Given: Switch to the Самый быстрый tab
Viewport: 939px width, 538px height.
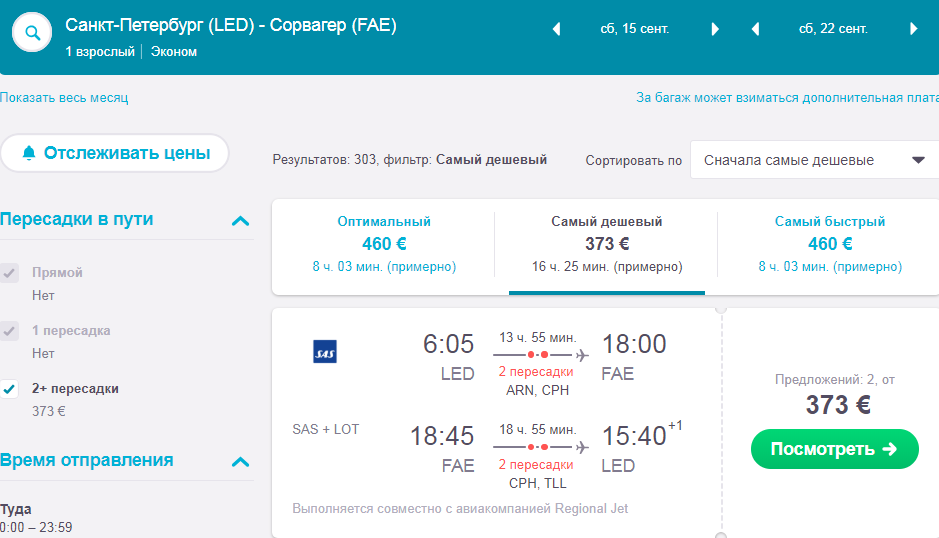Looking at the screenshot, I should (829, 244).
